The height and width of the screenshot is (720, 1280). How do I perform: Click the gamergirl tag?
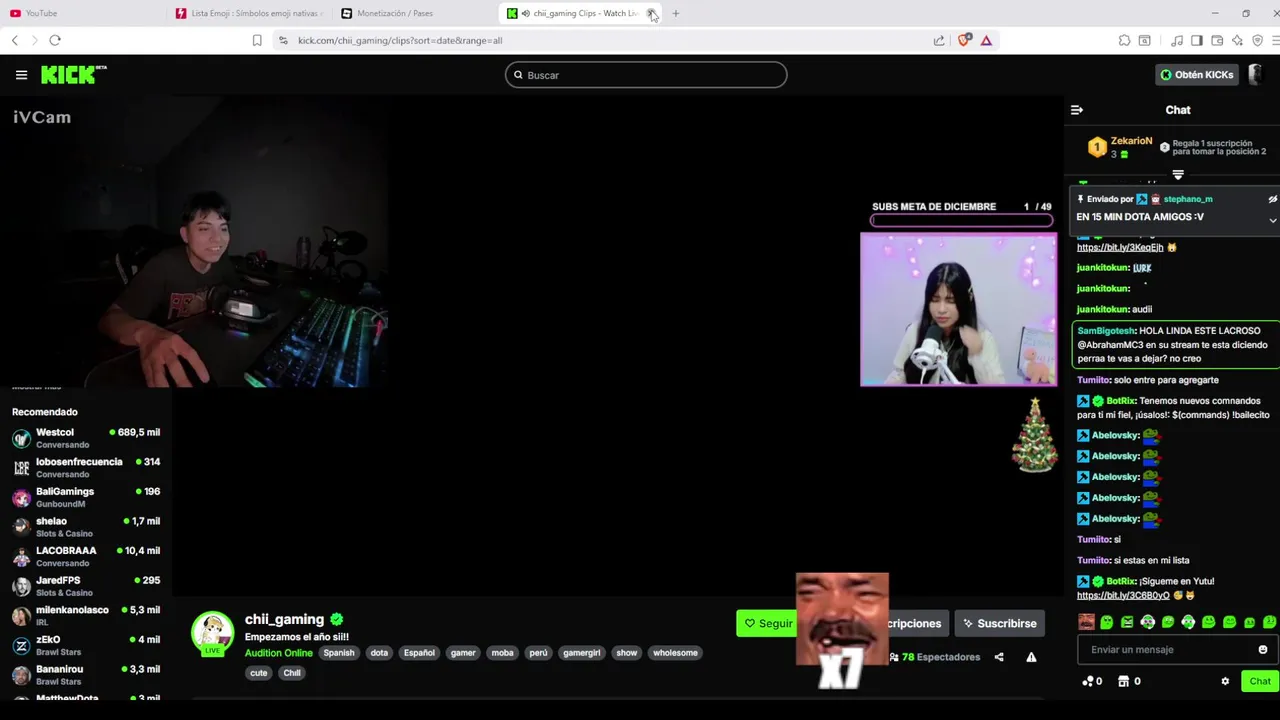coord(582,653)
